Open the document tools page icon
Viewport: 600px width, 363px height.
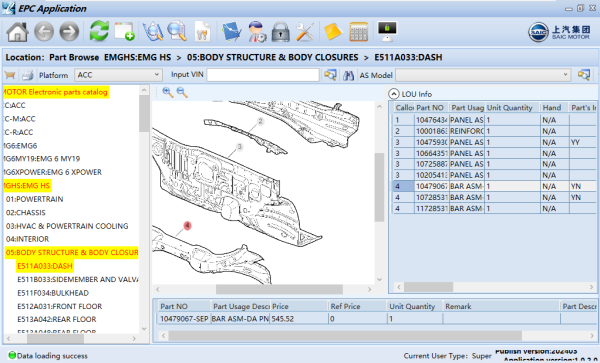click(x=202, y=31)
